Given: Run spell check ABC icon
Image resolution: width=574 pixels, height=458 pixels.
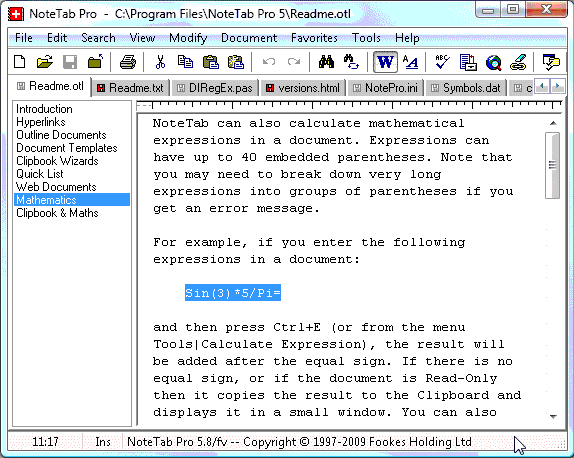Looking at the screenshot, I should coord(443,62).
